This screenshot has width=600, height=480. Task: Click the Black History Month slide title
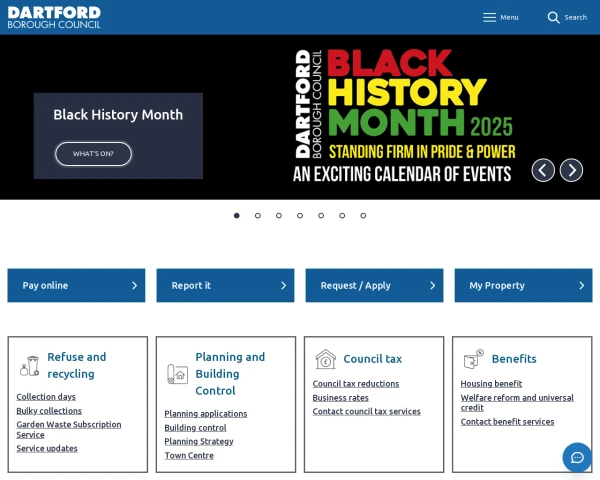point(118,114)
